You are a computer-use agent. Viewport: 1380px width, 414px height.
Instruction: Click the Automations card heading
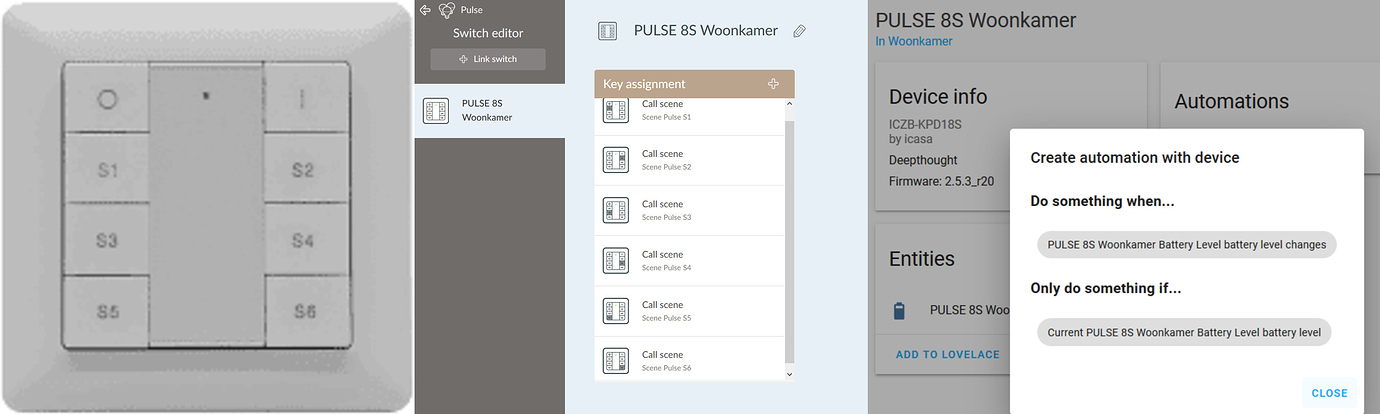[1231, 101]
